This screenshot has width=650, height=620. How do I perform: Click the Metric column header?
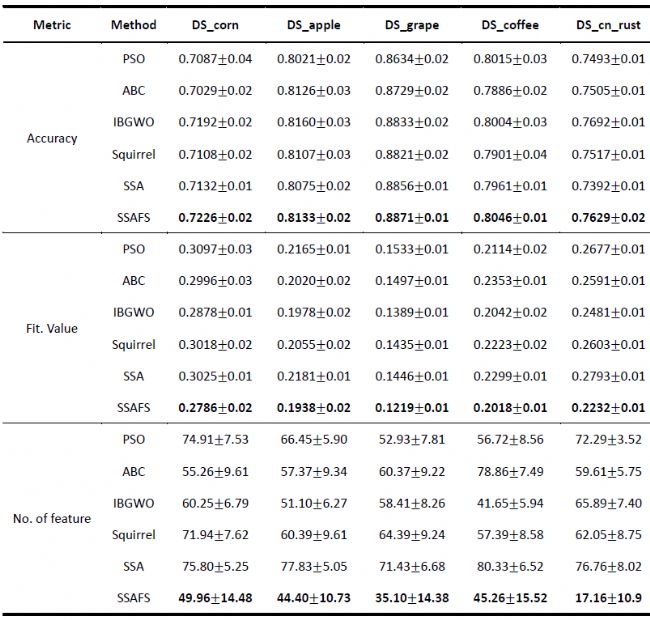click(x=52, y=24)
